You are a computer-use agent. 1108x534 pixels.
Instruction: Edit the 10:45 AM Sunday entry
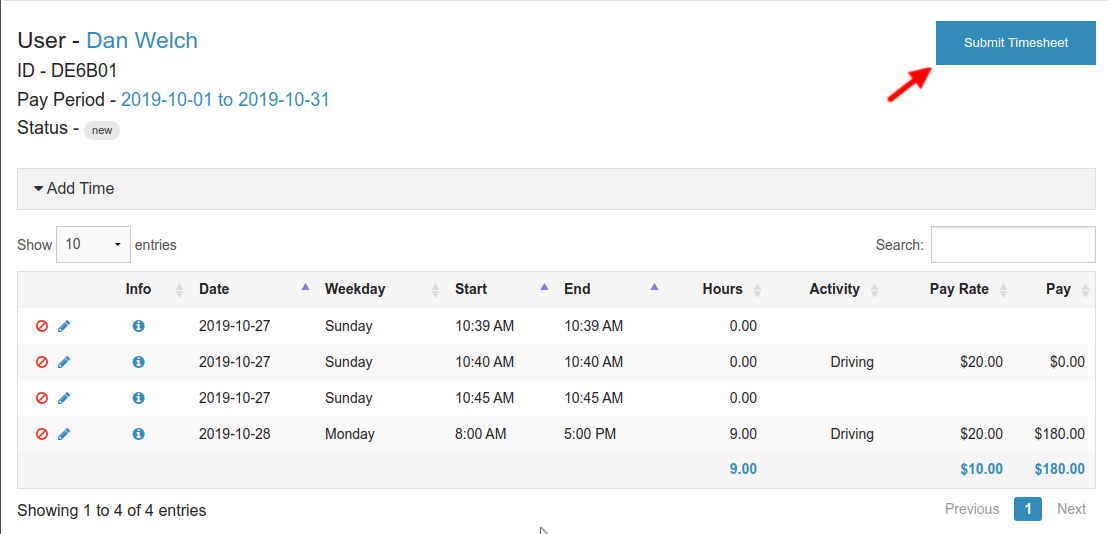64,398
